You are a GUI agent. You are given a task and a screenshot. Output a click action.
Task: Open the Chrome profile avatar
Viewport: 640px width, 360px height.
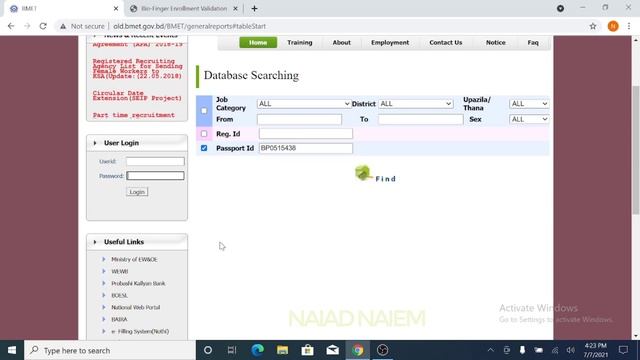coord(613,26)
